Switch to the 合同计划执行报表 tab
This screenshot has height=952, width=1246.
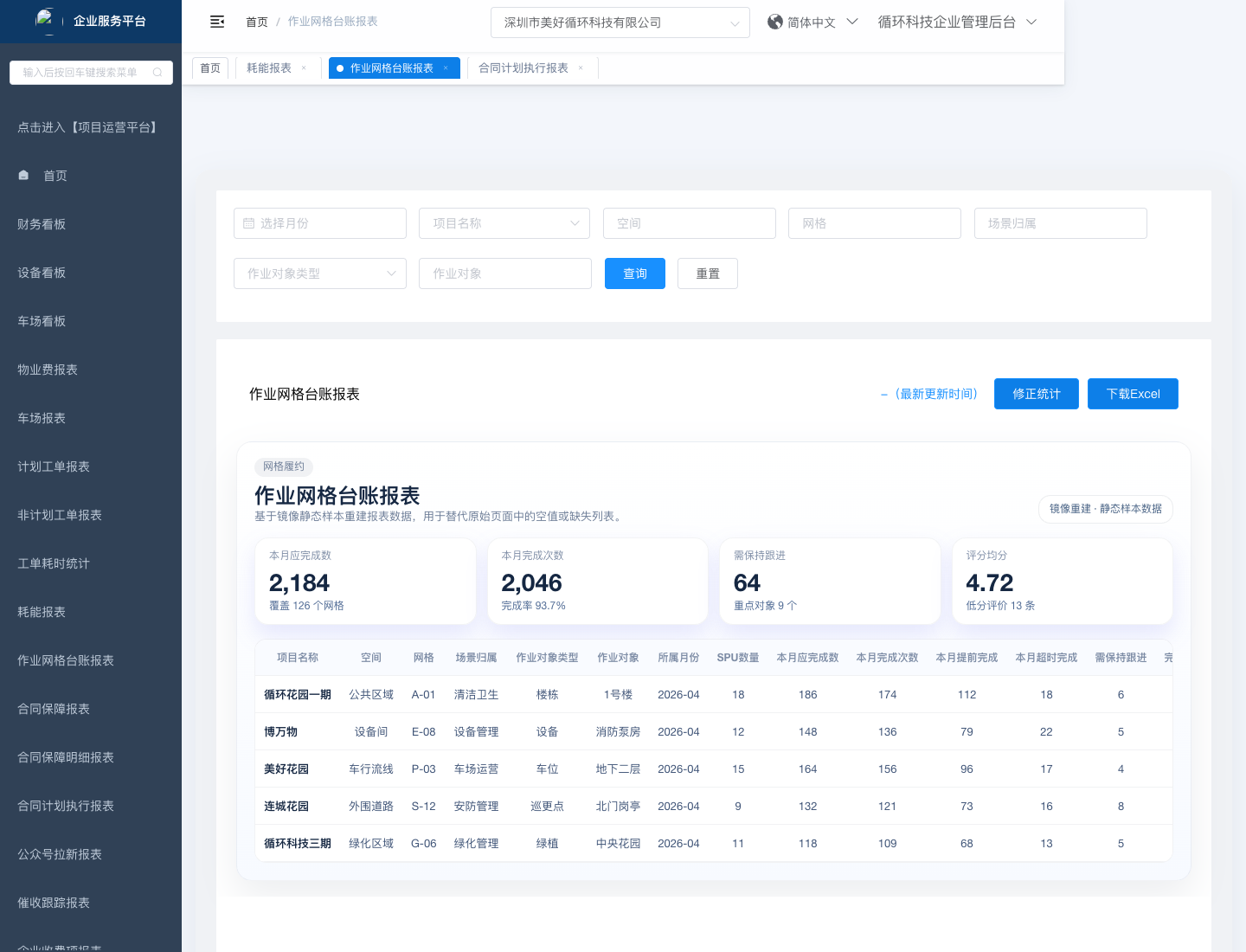[x=523, y=68]
